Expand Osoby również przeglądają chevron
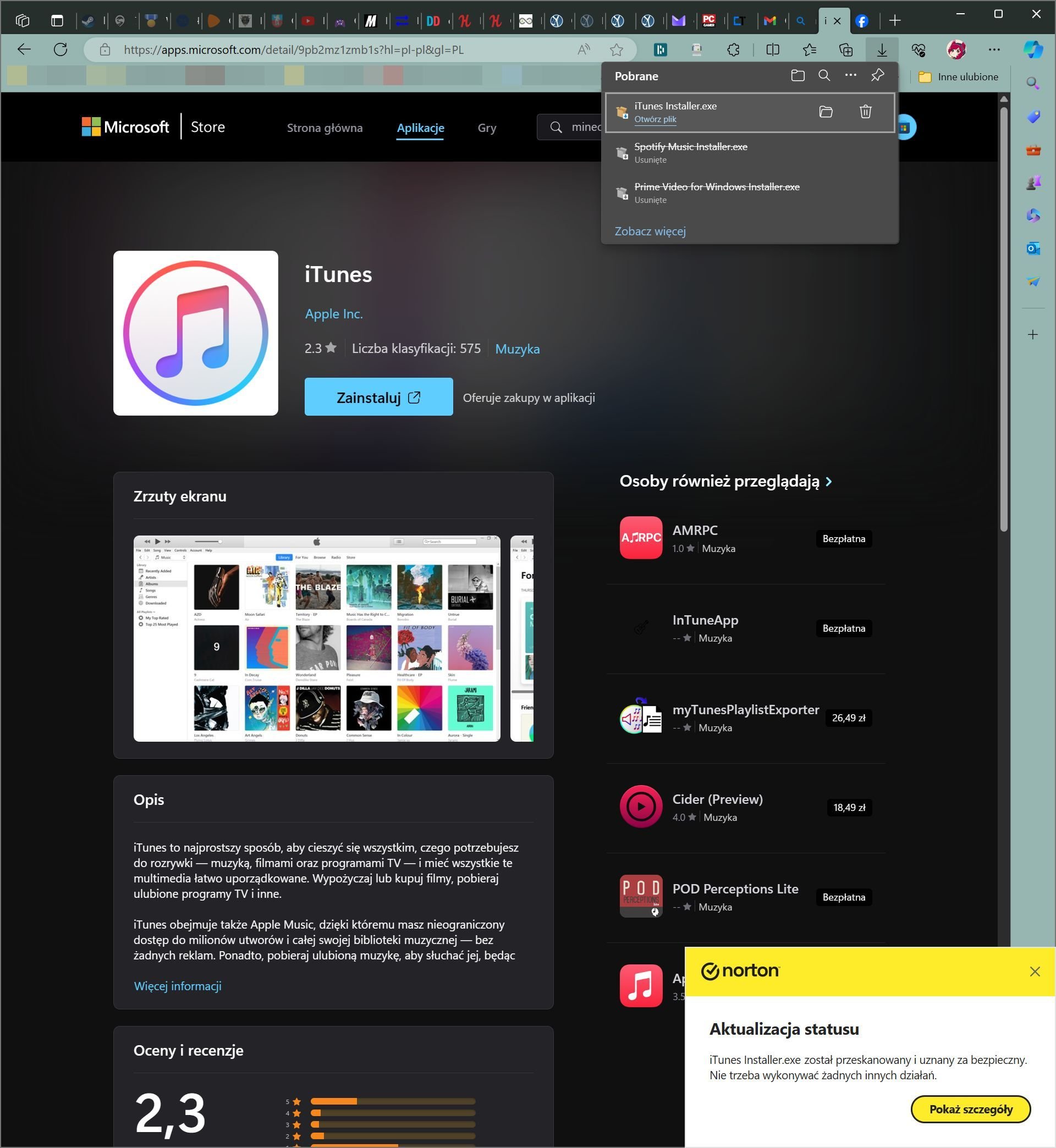This screenshot has width=1056, height=1148. [x=828, y=482]
